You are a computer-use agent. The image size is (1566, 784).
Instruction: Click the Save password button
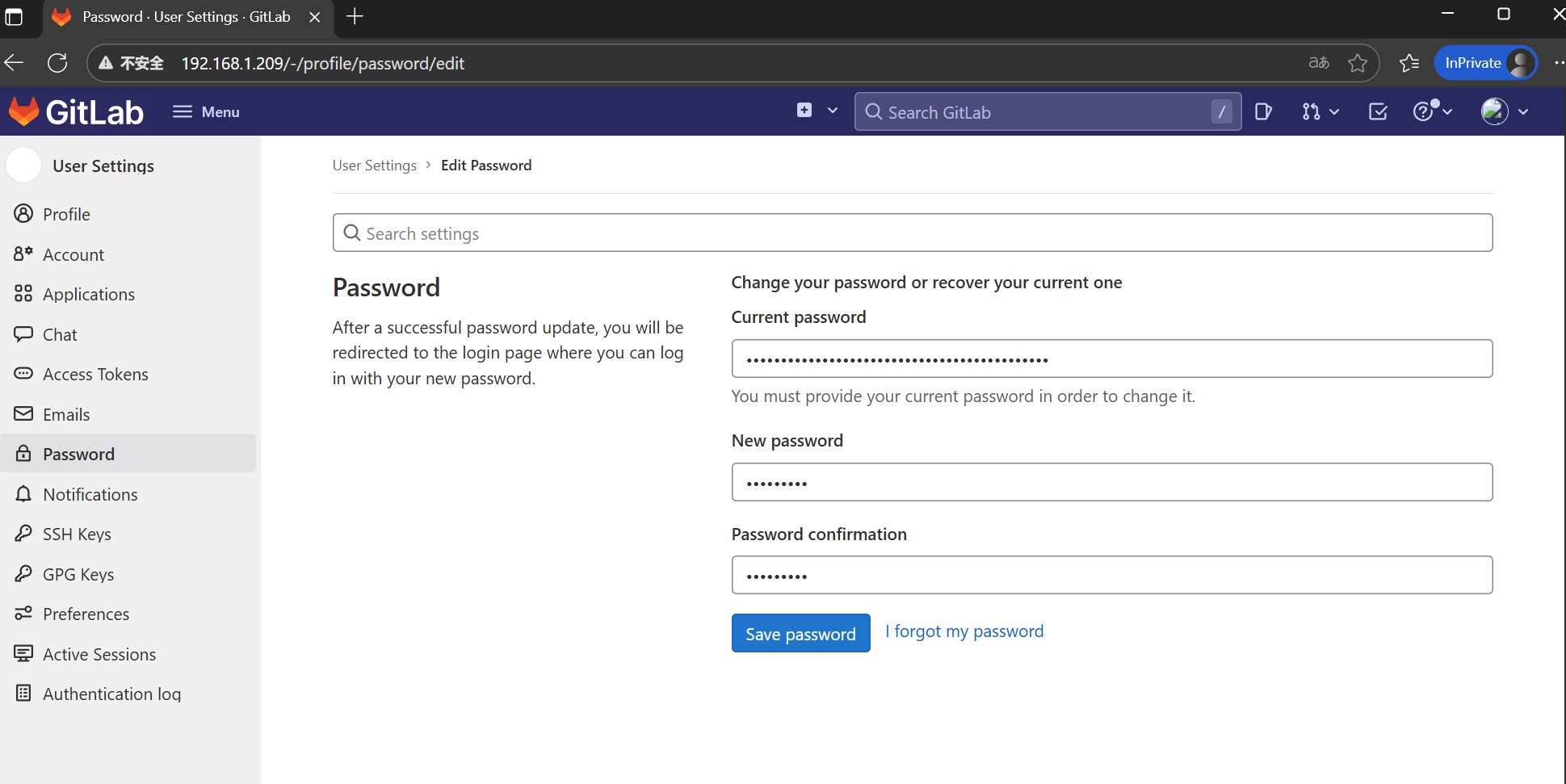800,633
